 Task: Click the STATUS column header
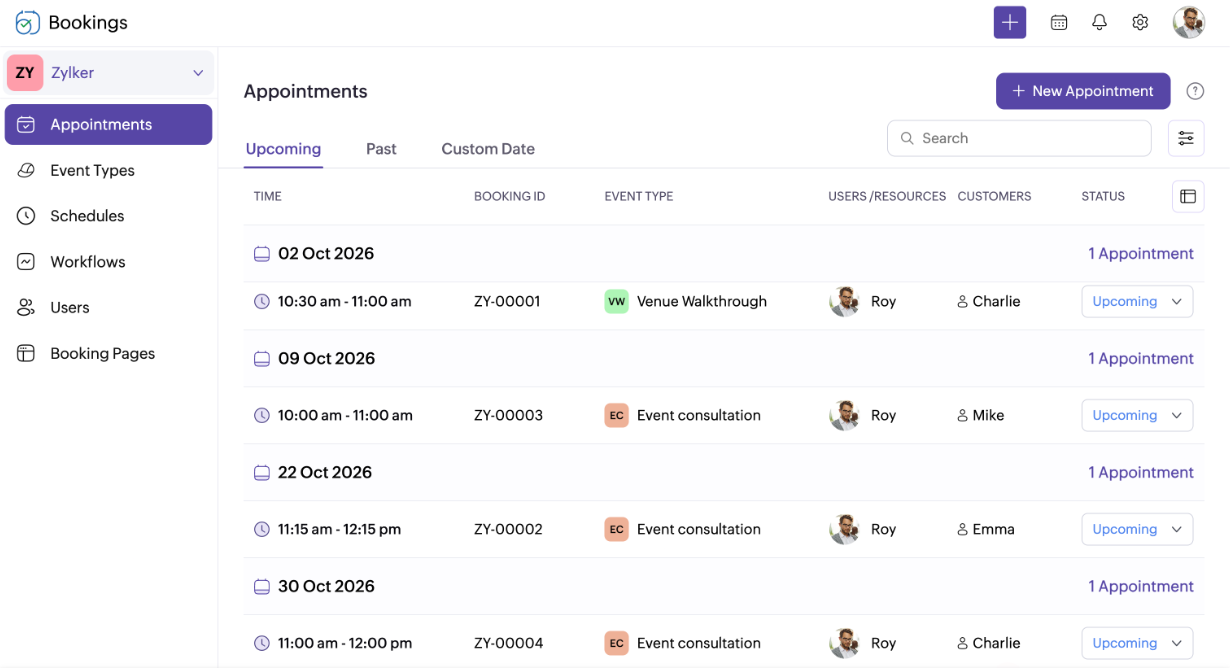click(1103, 196)
